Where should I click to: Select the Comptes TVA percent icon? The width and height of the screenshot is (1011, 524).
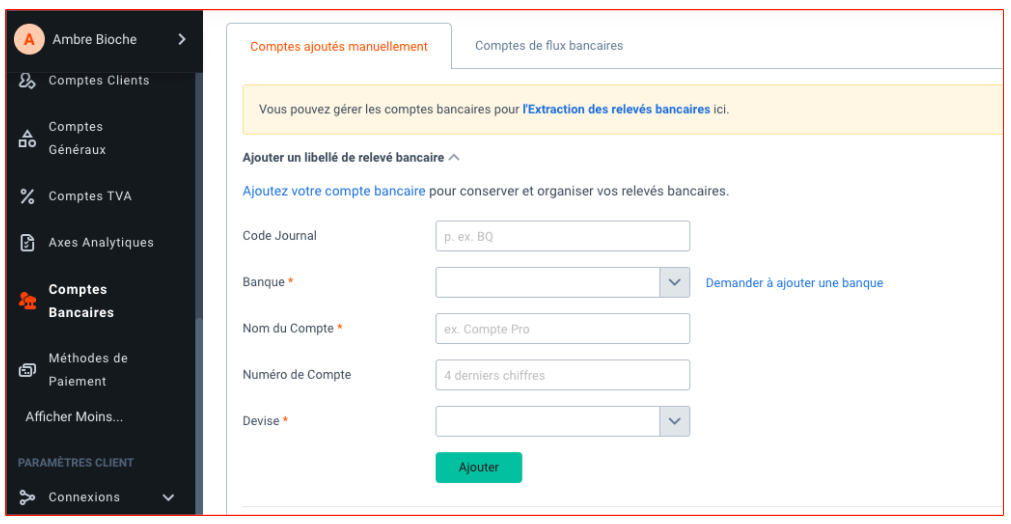(27, 196)
